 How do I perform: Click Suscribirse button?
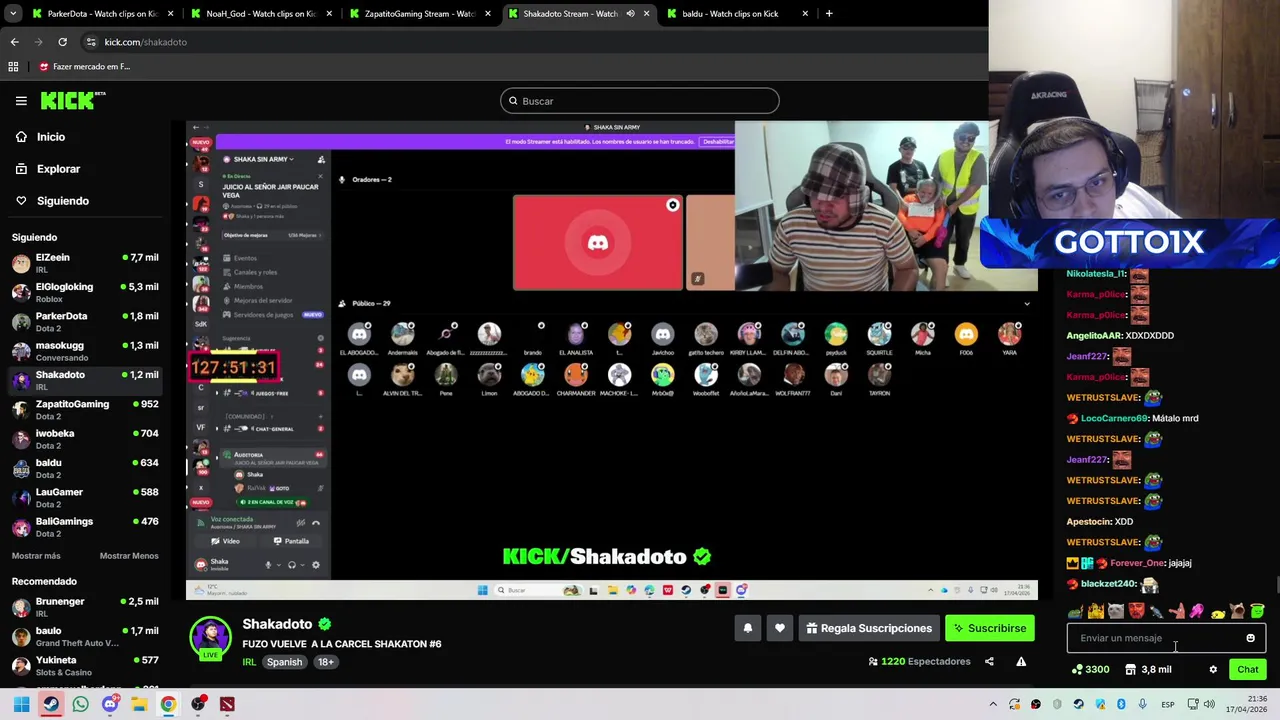[x=990, y=628]
